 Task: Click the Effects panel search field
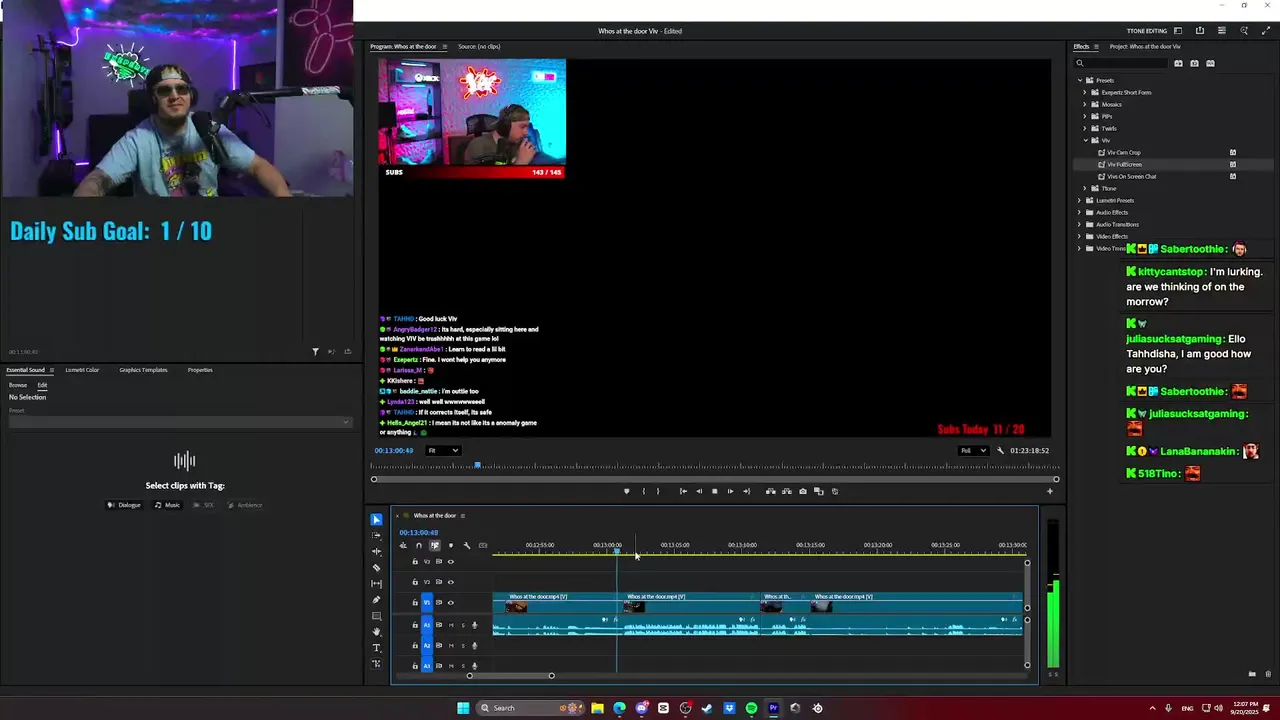point(1120,63)
